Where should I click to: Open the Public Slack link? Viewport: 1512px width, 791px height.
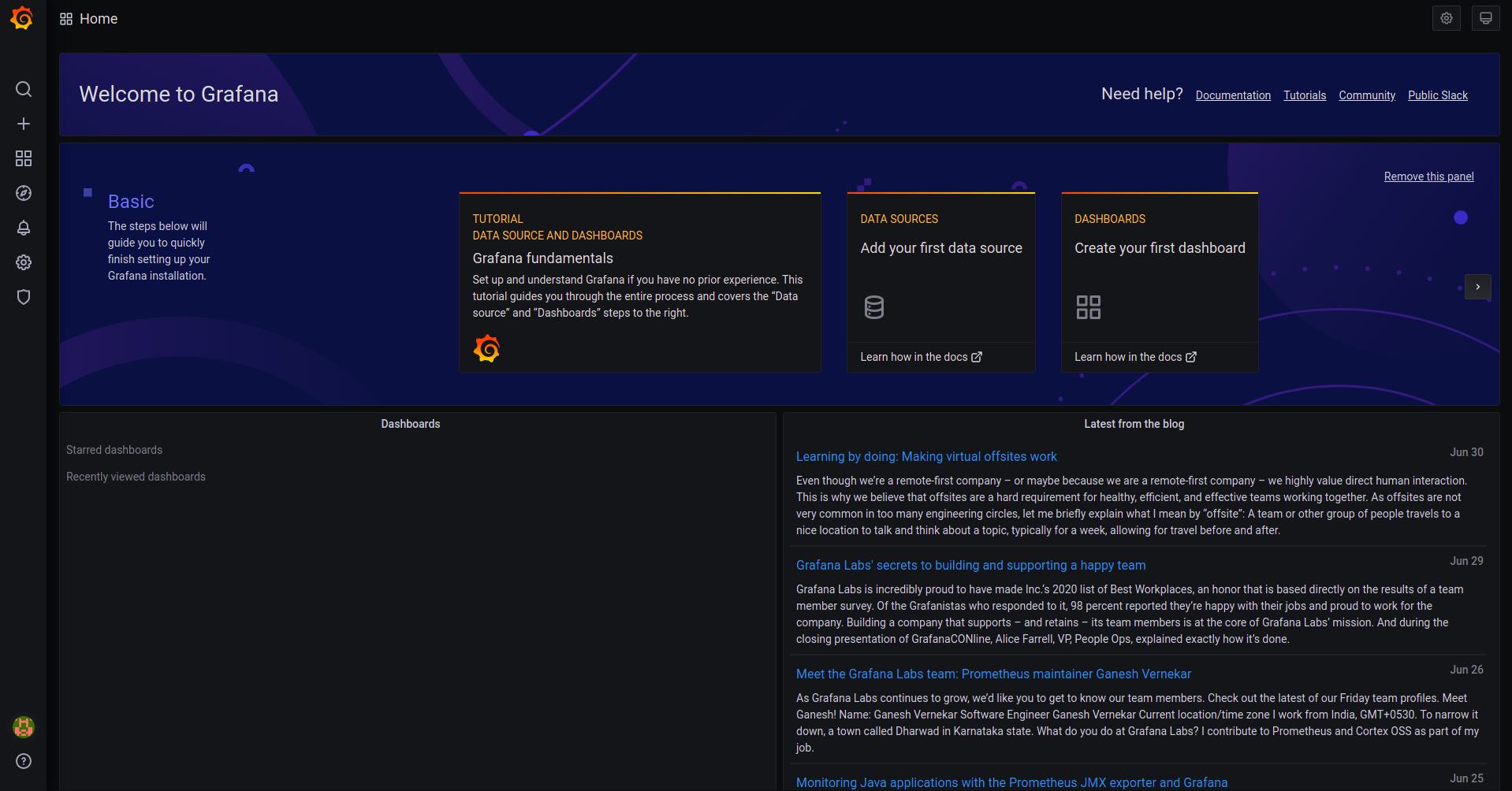coord(1438,95)
